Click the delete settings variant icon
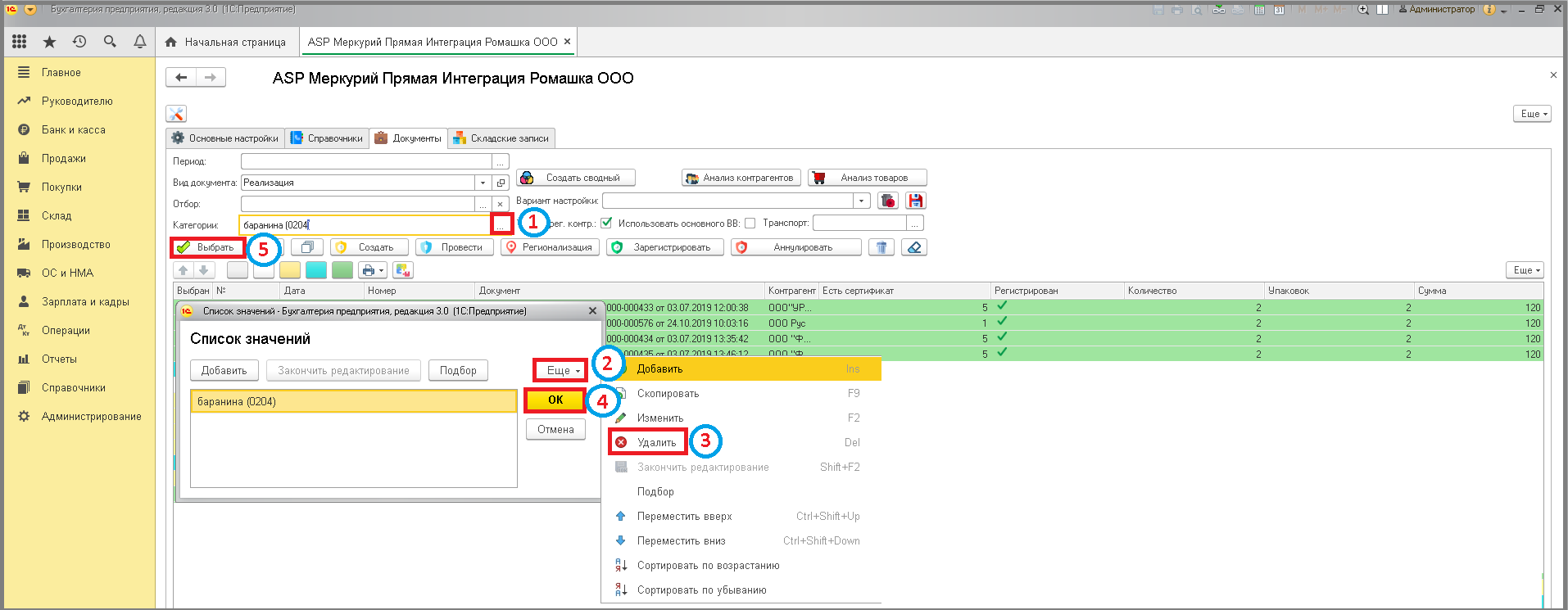1568x610 pixels. (x=888, y=201)
